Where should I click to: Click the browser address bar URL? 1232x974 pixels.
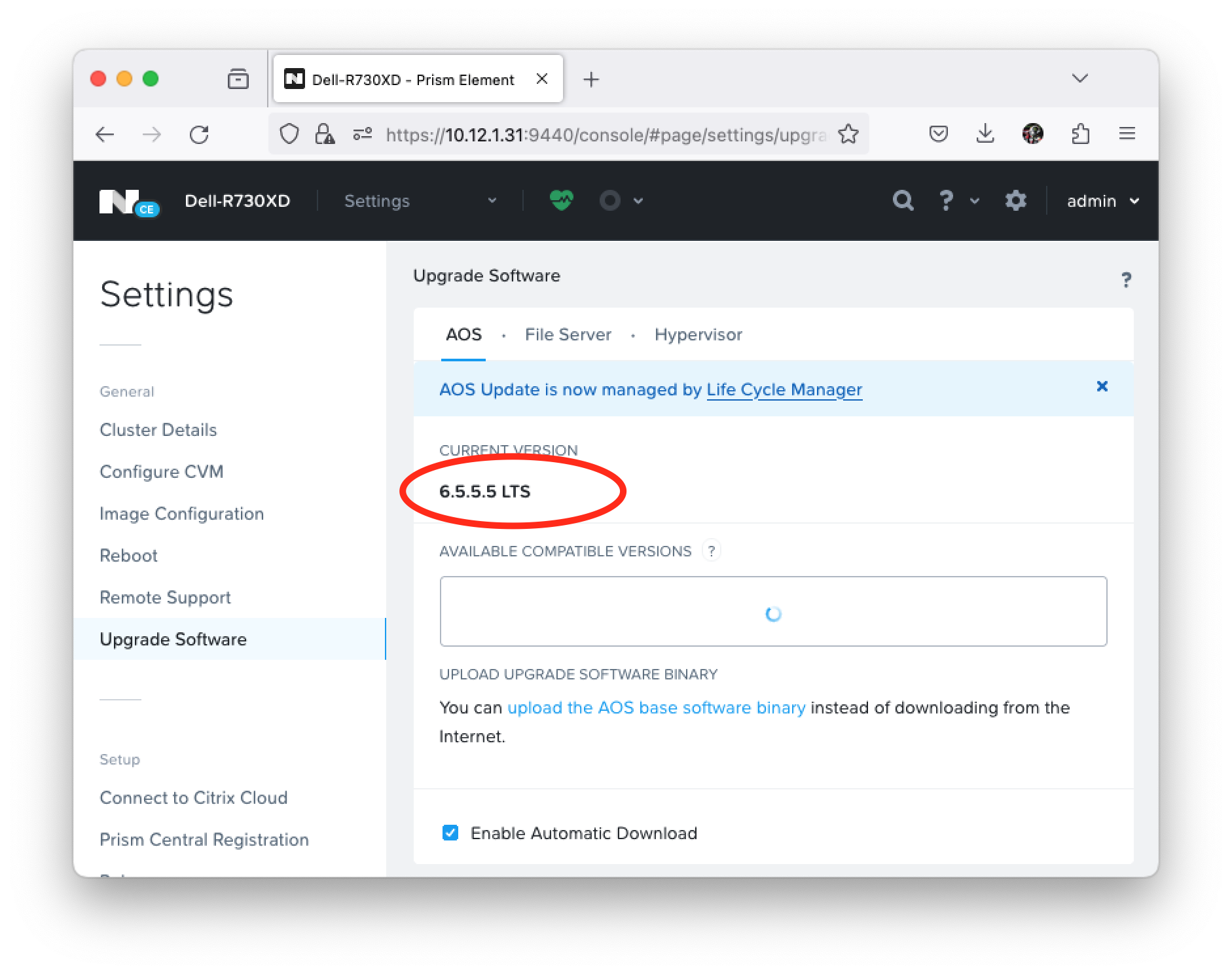point(606,135)
